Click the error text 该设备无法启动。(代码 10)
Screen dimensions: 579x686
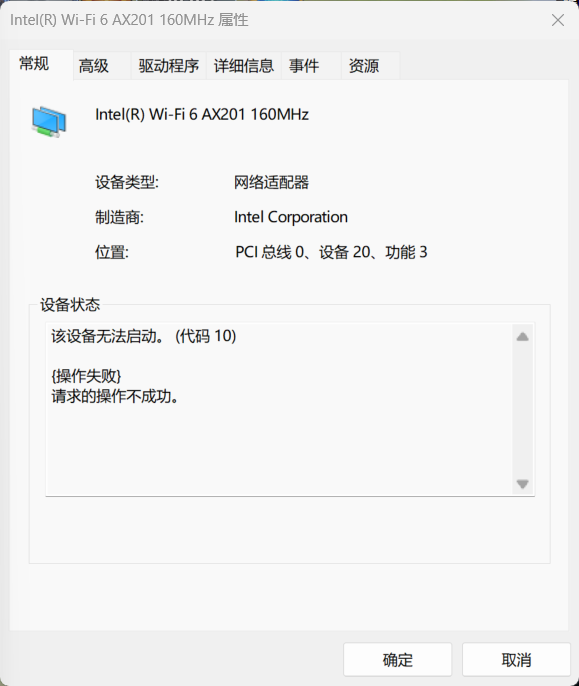[x=144, y=336]
